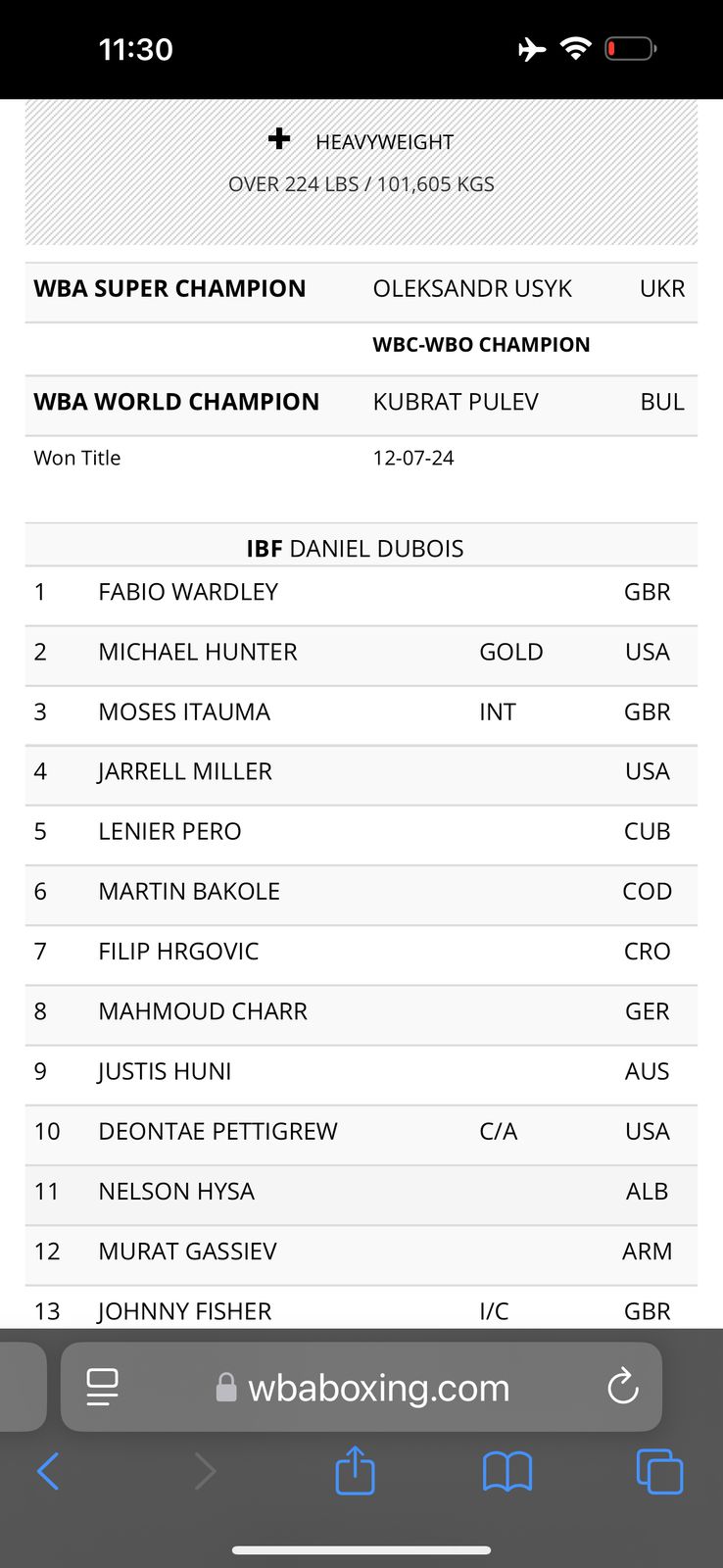The height and width of the screenshot is (1568, 723).
Task: Open Safari bookmarks book icon
Action: coord(507,1471)
